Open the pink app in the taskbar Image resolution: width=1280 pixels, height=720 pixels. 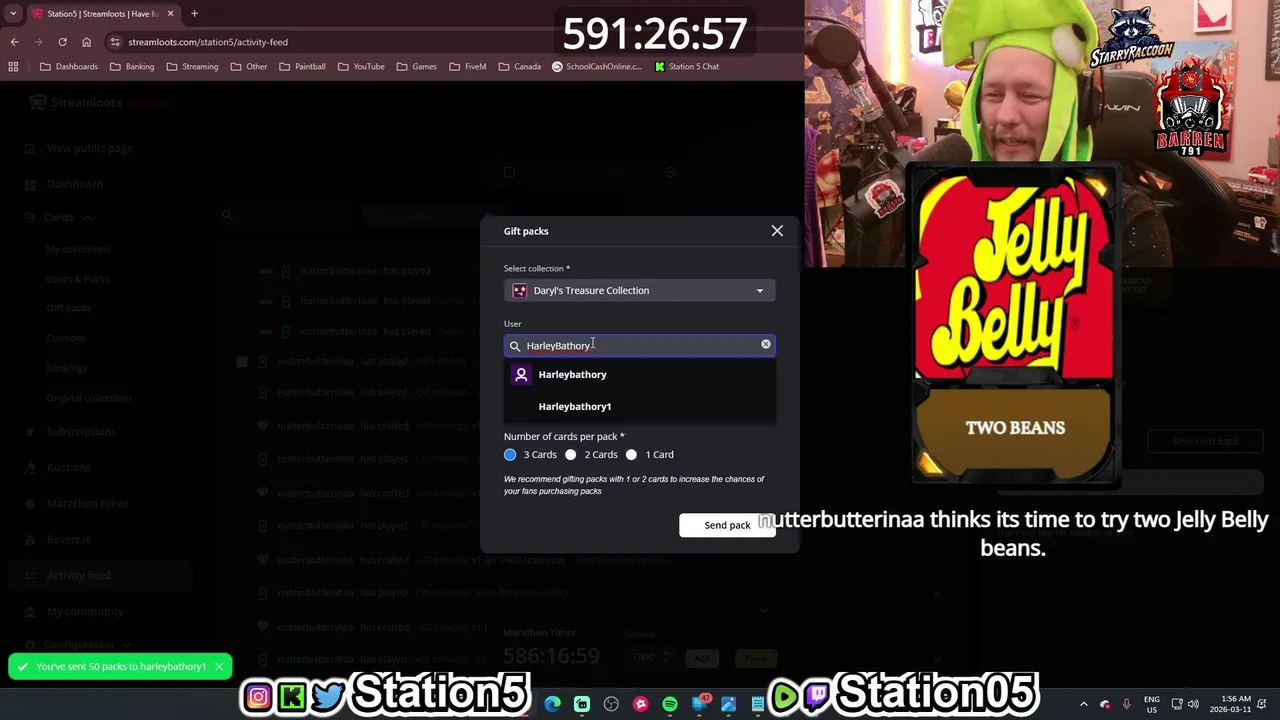[x=641, y=704]
